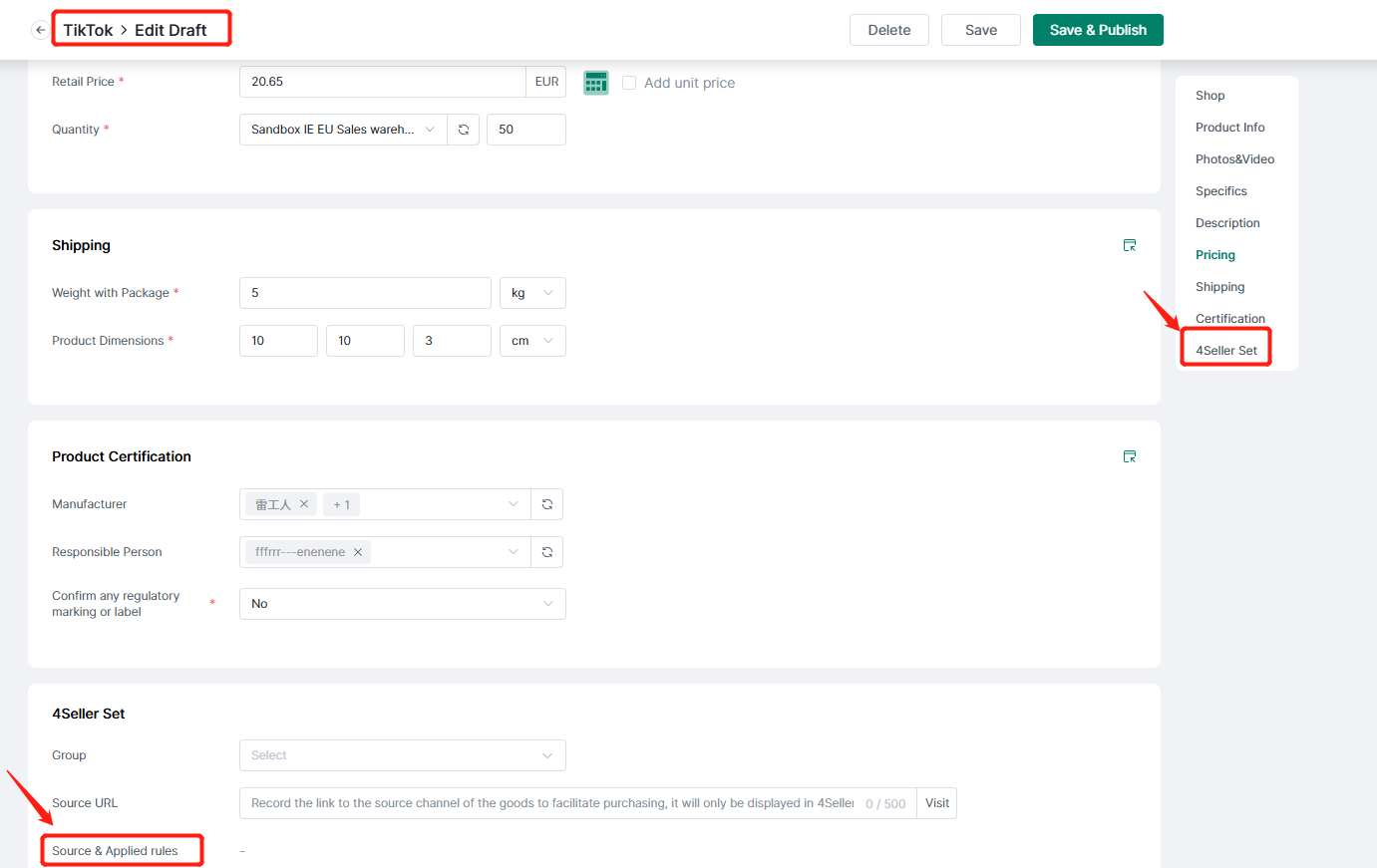Image resolution: width=1377 pixels, height=868 pixels.
Task: Refresh the warehouse list icon
Action: point(464,130)
